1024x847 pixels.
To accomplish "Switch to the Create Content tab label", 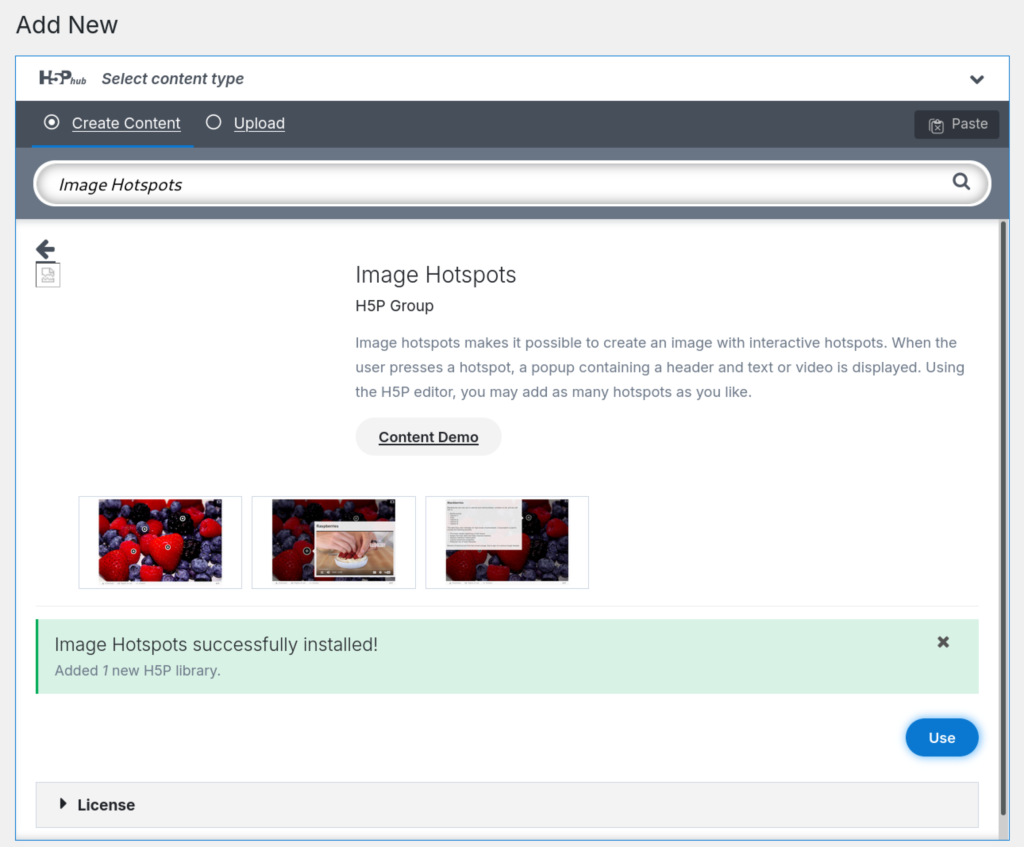I will tap(126, 123).
